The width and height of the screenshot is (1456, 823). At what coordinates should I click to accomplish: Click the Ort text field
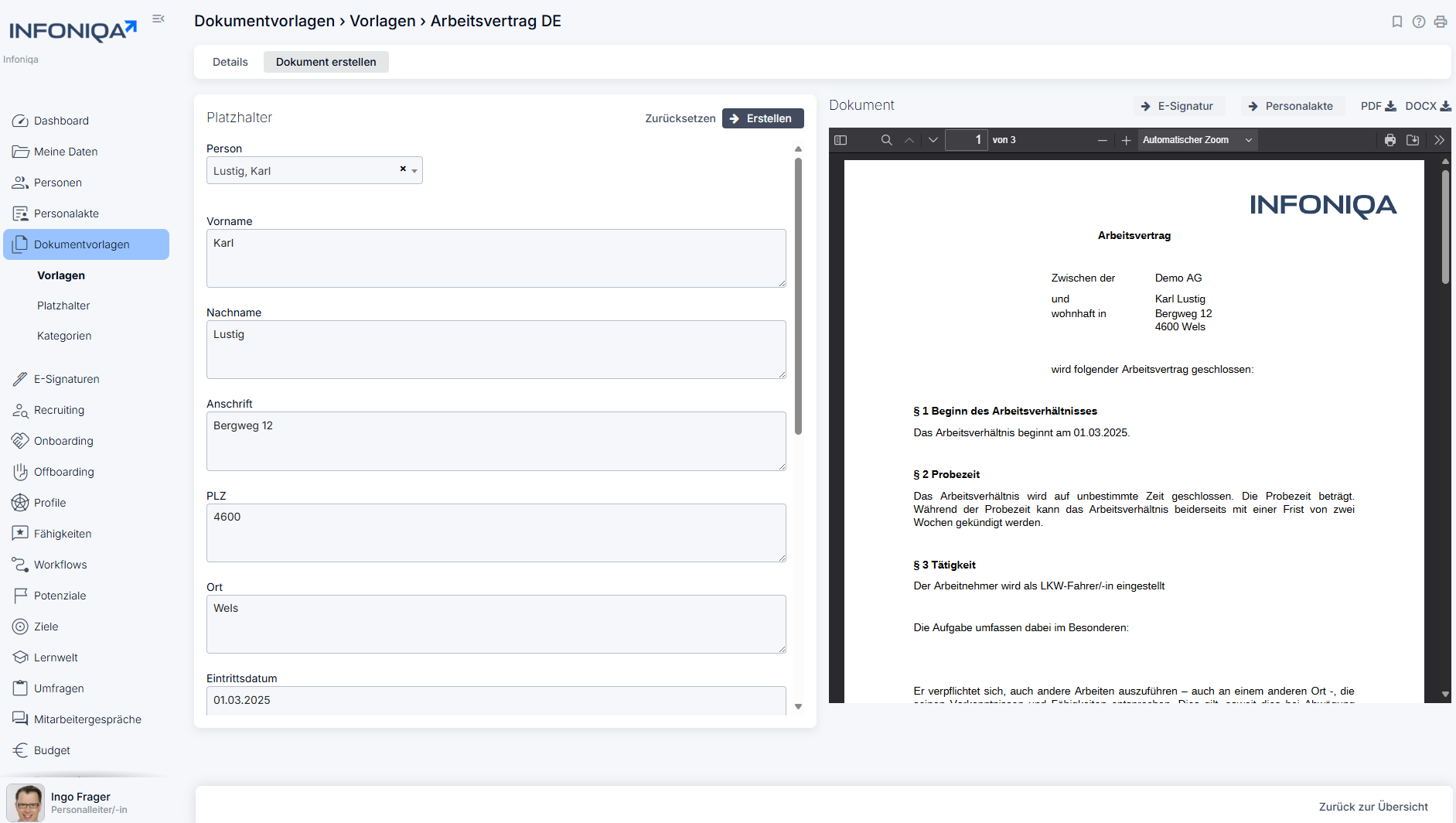[496, 624]
